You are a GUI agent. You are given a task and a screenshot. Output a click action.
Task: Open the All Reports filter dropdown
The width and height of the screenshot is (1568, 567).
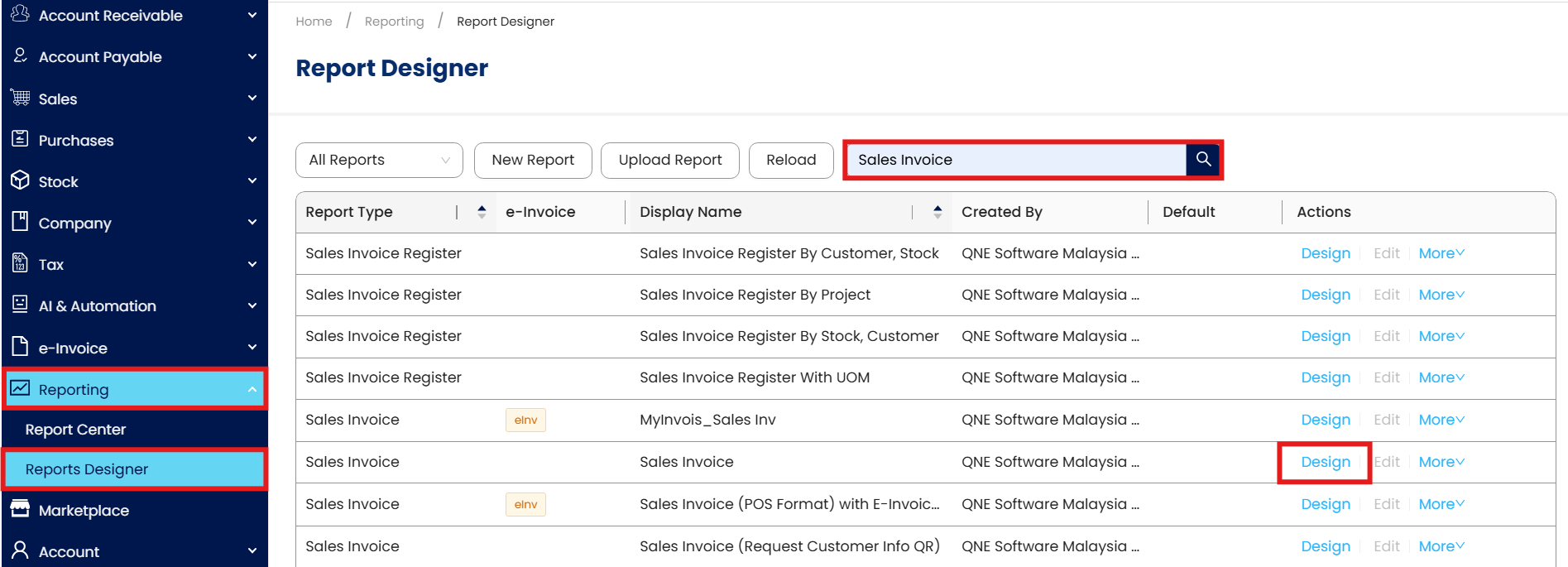click(x=379, y=160)
